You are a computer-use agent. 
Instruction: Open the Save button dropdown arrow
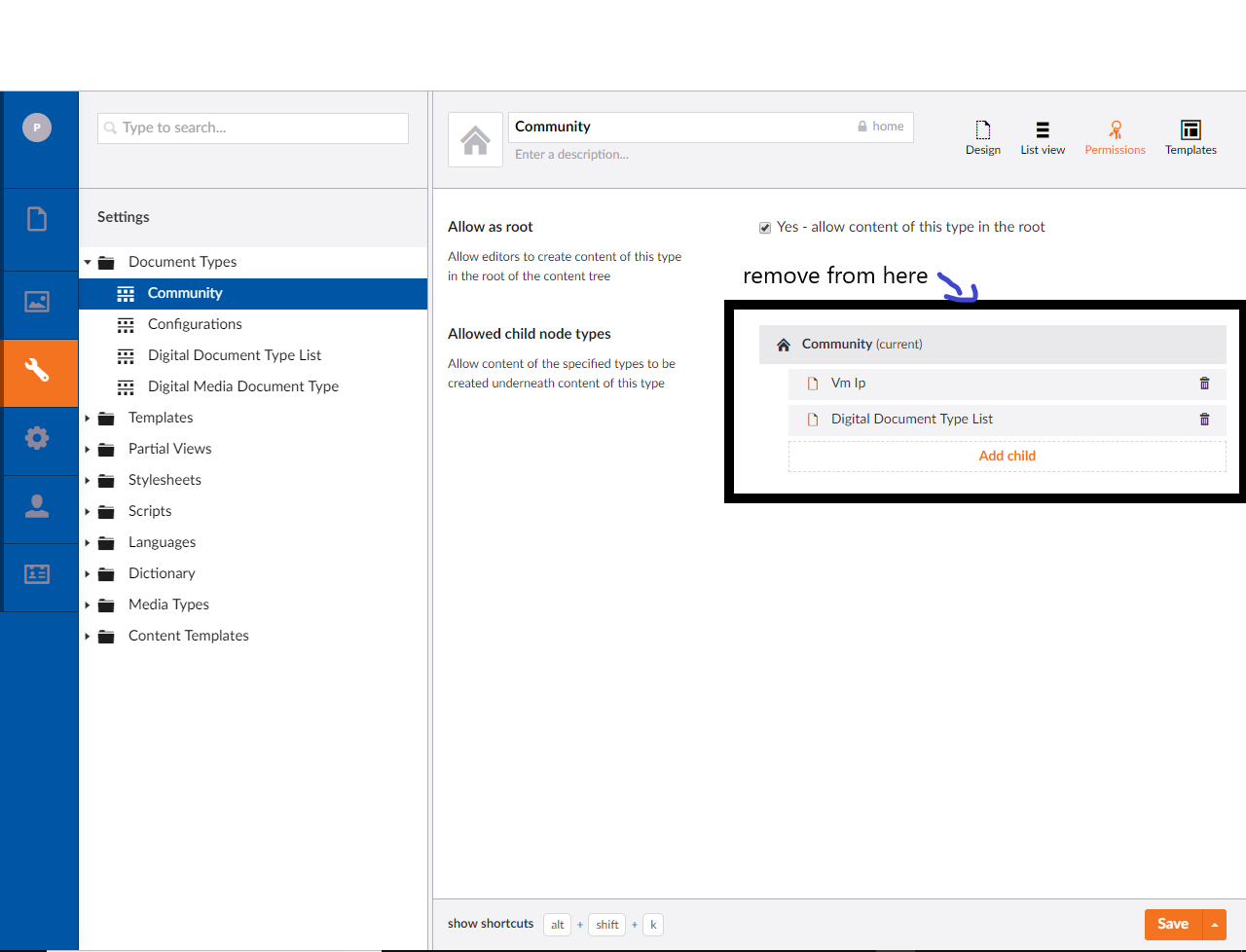1215,925
